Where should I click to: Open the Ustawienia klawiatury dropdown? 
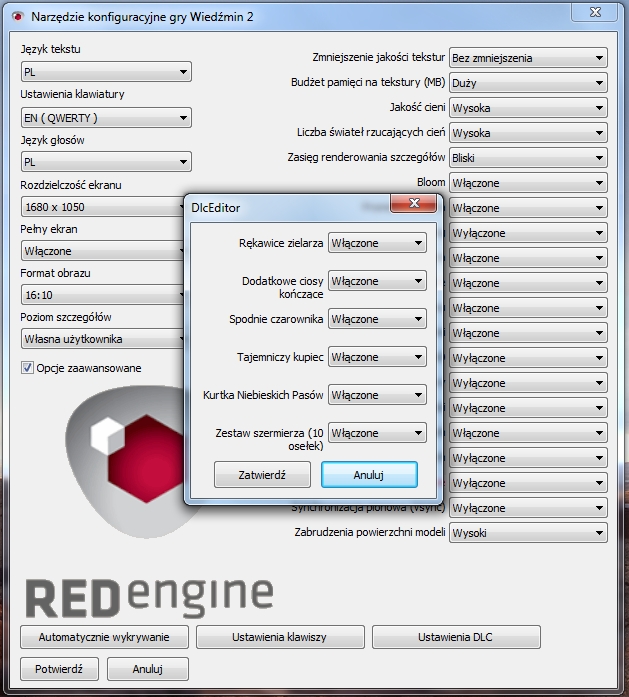(106, 118)
